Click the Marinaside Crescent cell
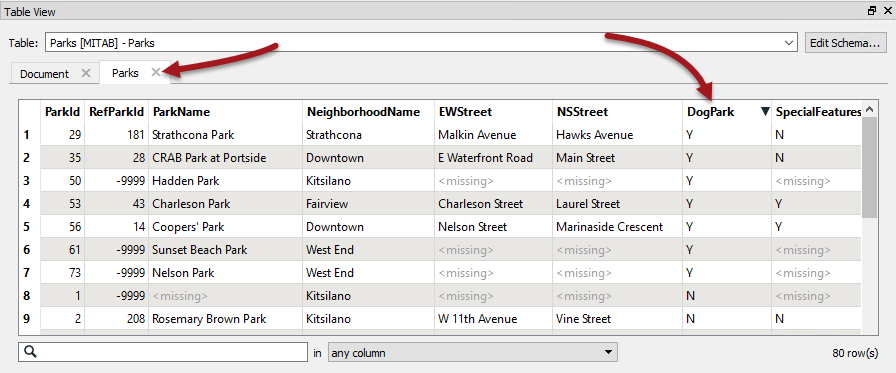The width and height of the screenshot is (896, 373). pyautogui.click(x=618, y=227)
